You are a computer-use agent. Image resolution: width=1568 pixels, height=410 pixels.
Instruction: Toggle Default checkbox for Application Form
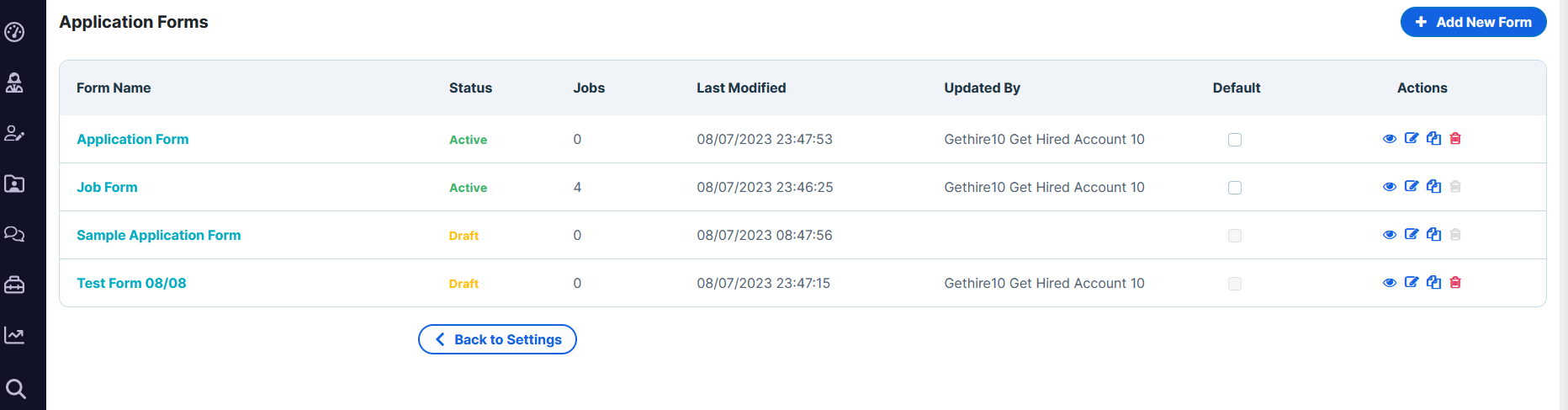click(x=1235, y=140)
